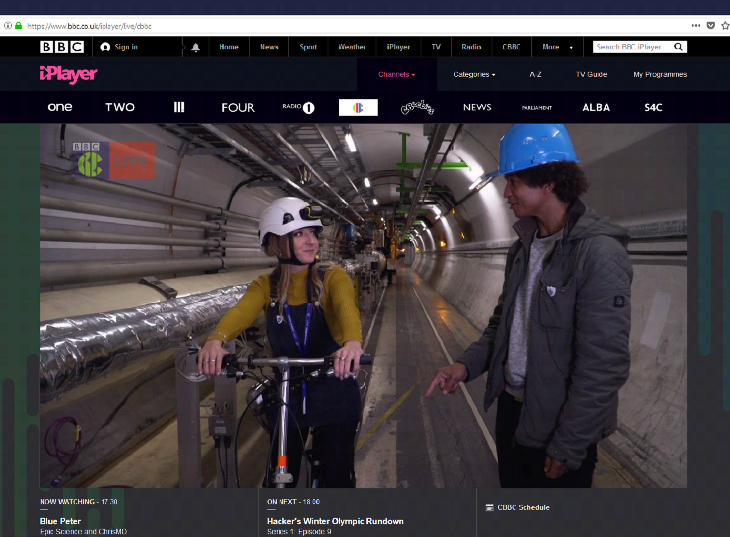Select the Radio 1 channel logo

tap(298, 108)
